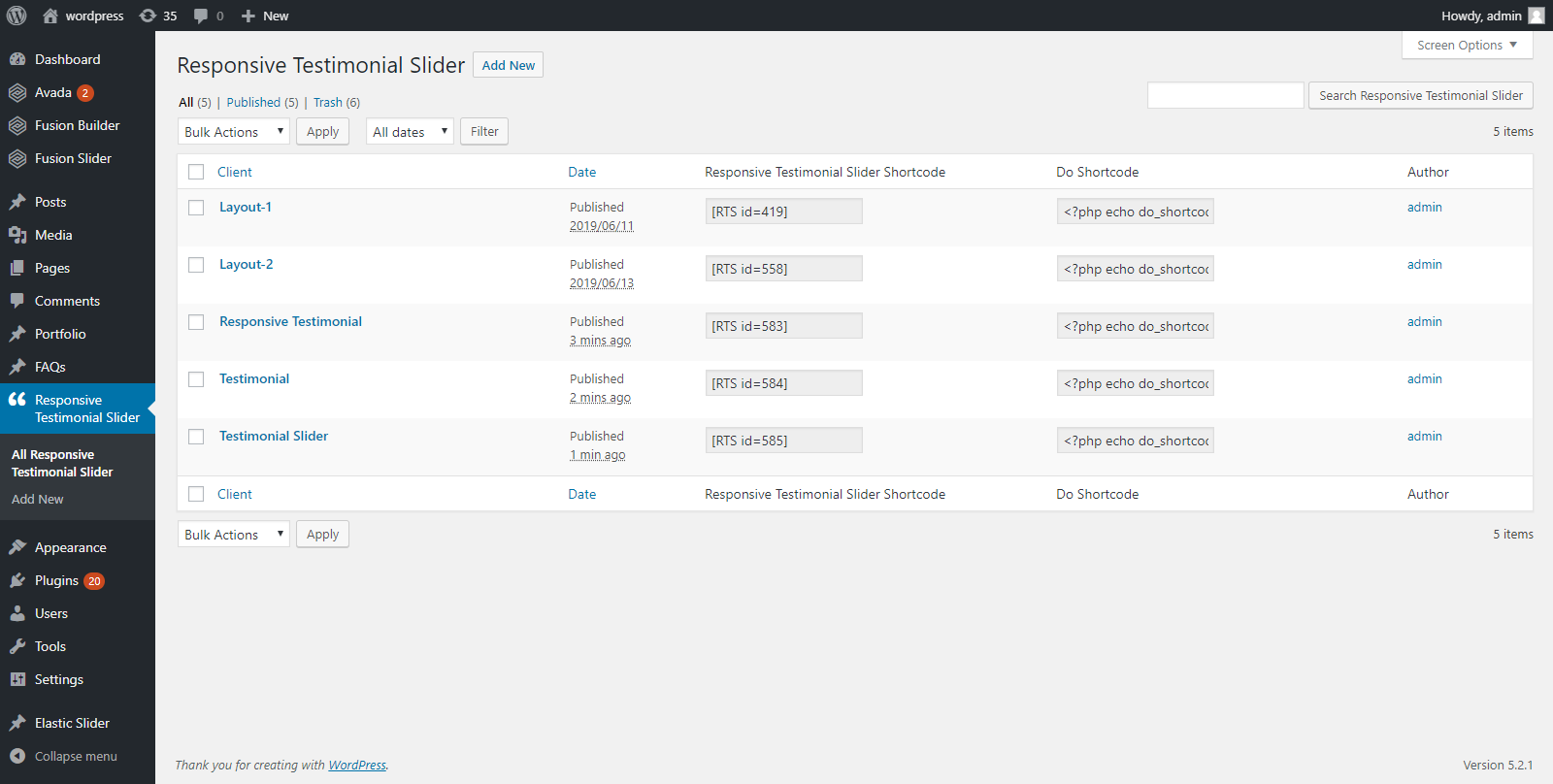This screenshot has width=1553, height=784.
Task: Open Add New in sidebar submenu
Action: tap(38, 499)
